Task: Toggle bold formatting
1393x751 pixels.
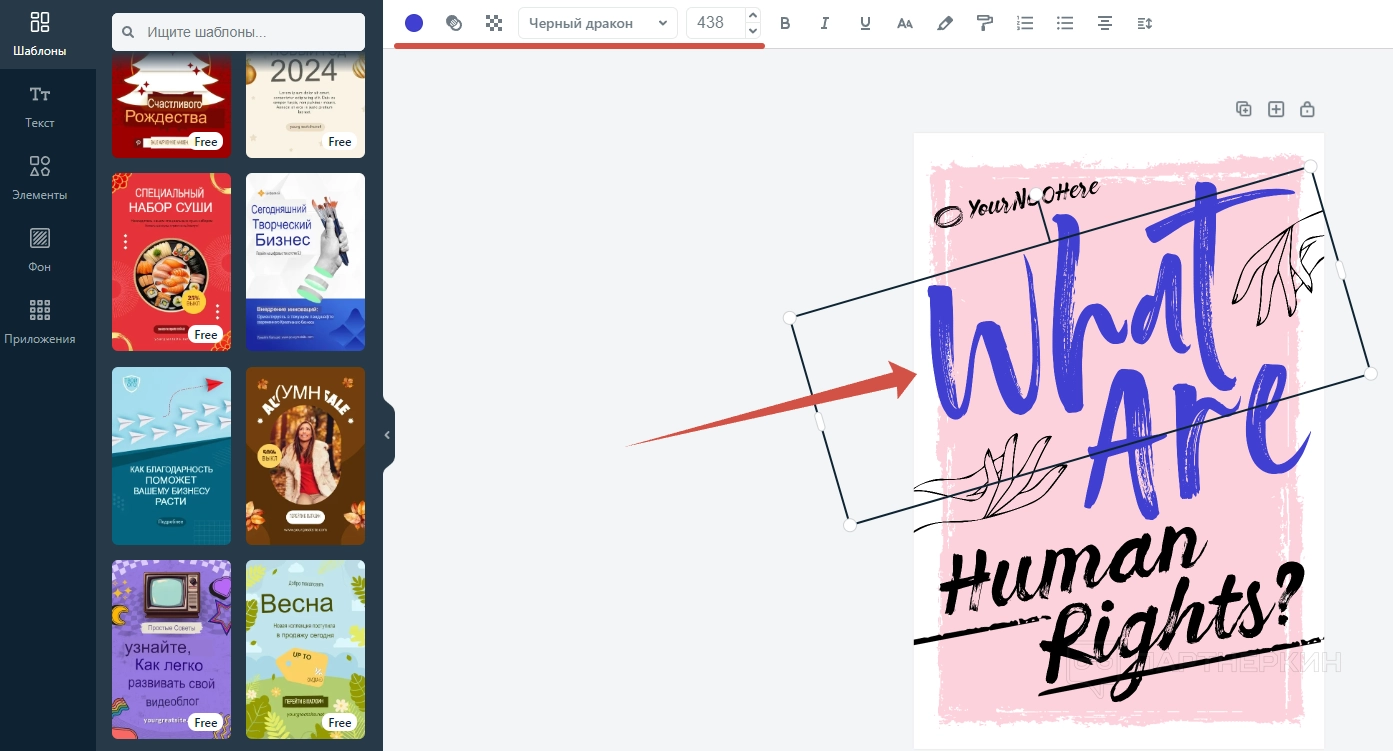Action: tap(785, 23)
